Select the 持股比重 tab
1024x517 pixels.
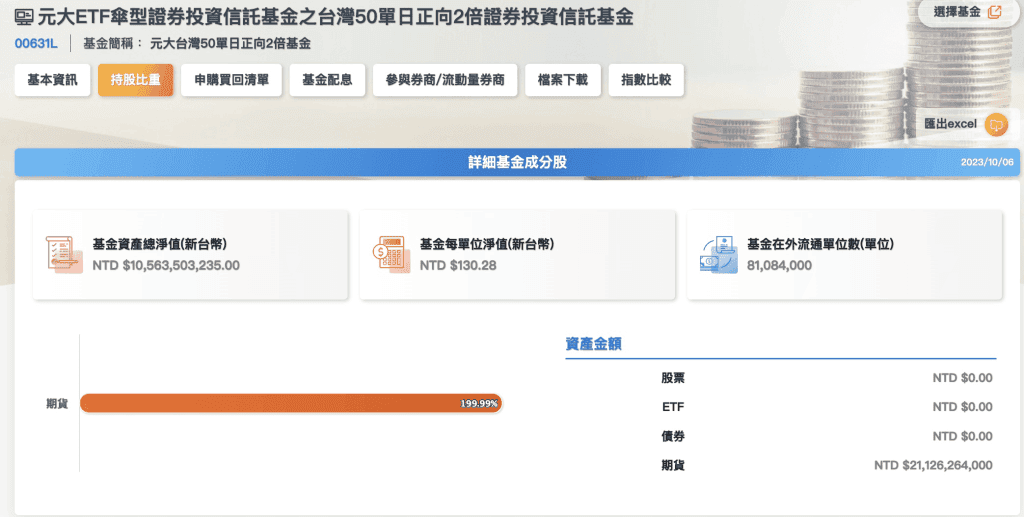[136, 80]
